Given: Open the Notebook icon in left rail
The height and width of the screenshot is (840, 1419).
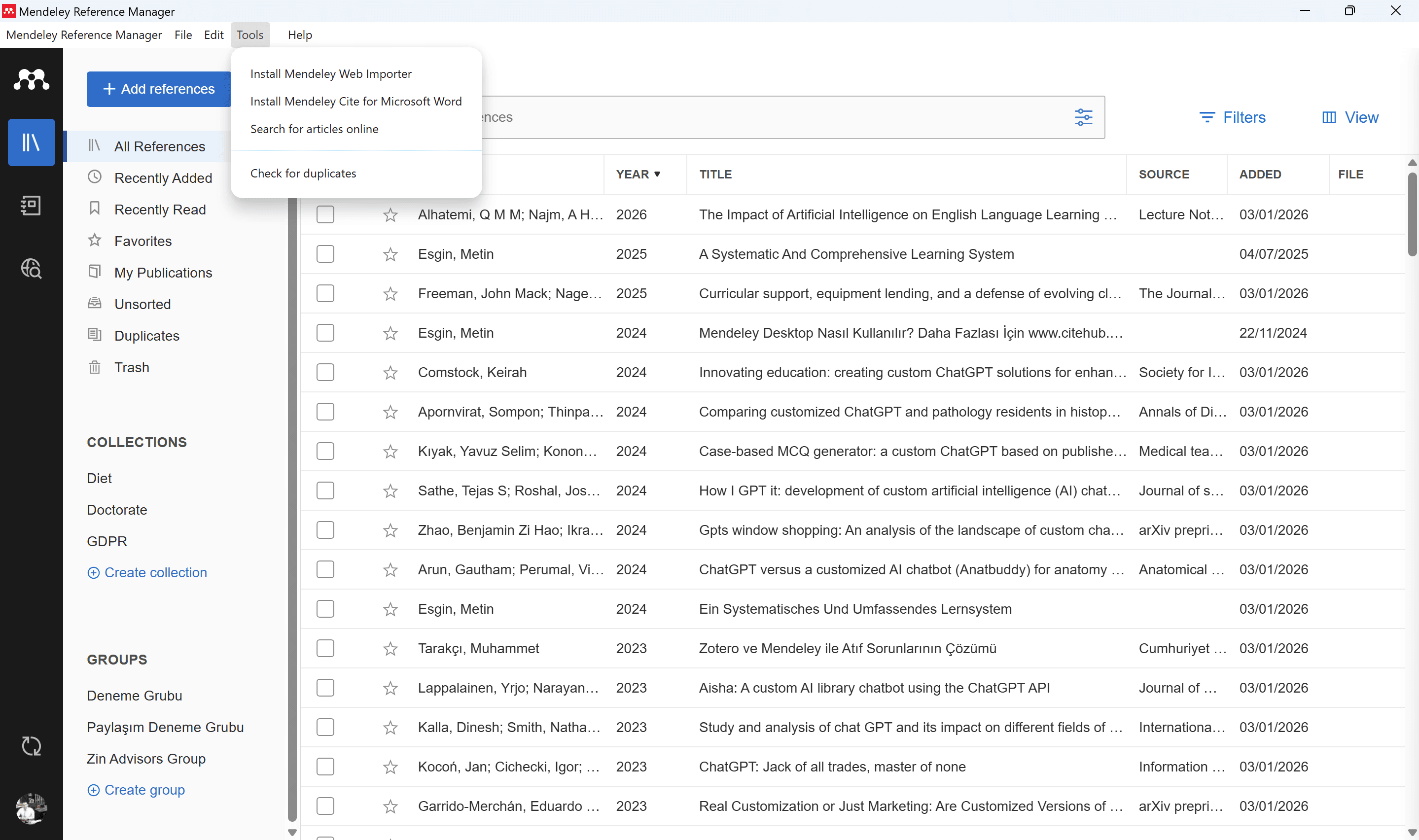Looking at the screenshot, I should [31, 205].
